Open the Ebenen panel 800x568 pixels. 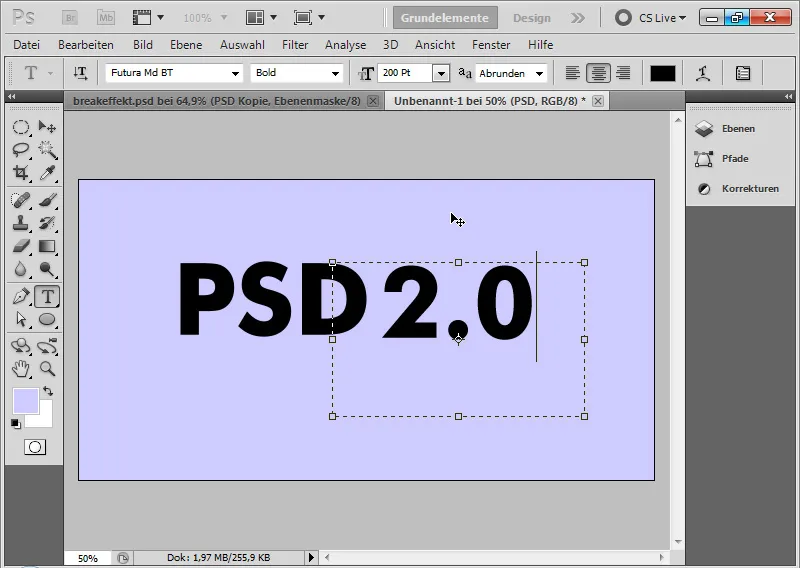click(x=738, y=129)
